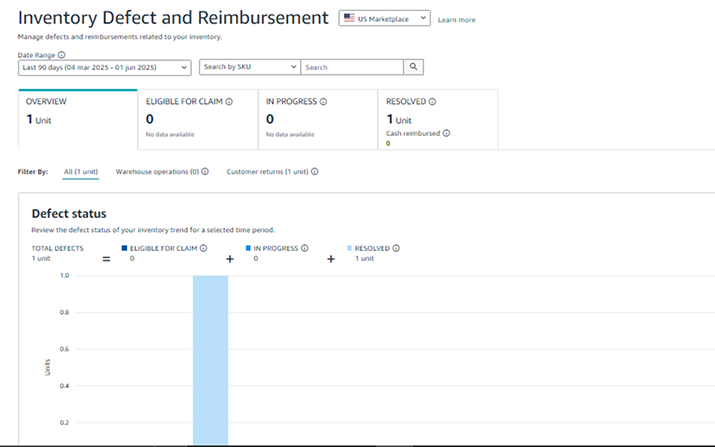Select the Overview tab card
715x447 pixels.
point(78,120)
